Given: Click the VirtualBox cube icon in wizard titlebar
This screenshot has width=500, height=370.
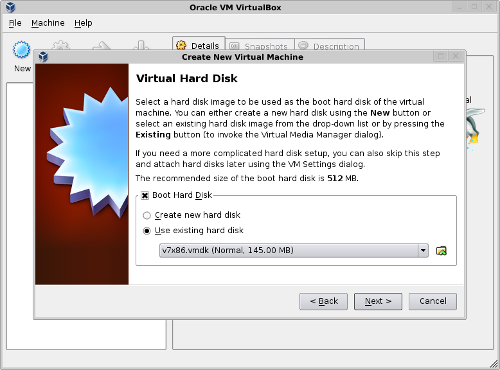Looking at the screenshot, I should 43,57.
